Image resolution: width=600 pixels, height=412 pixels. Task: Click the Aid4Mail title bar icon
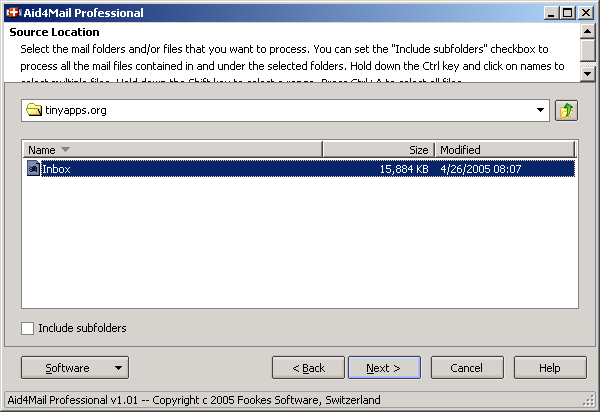[14, 13]
